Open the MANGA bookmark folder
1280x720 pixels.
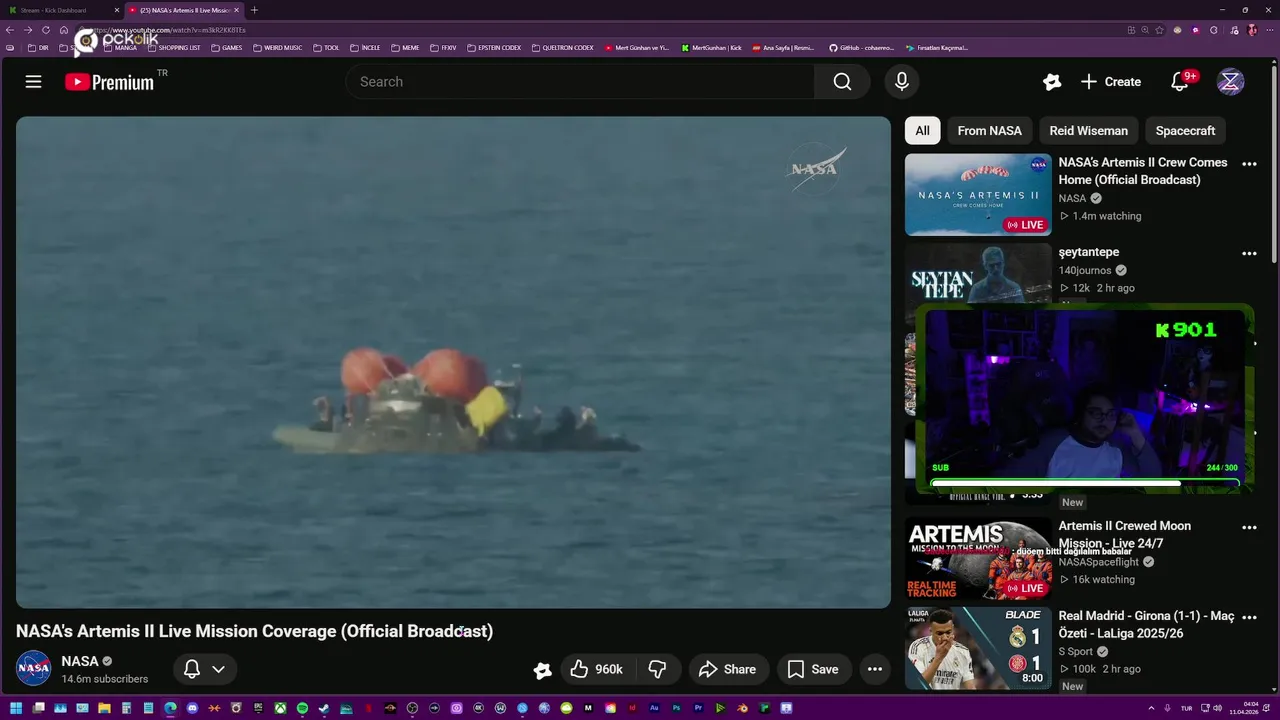(120, 47)
